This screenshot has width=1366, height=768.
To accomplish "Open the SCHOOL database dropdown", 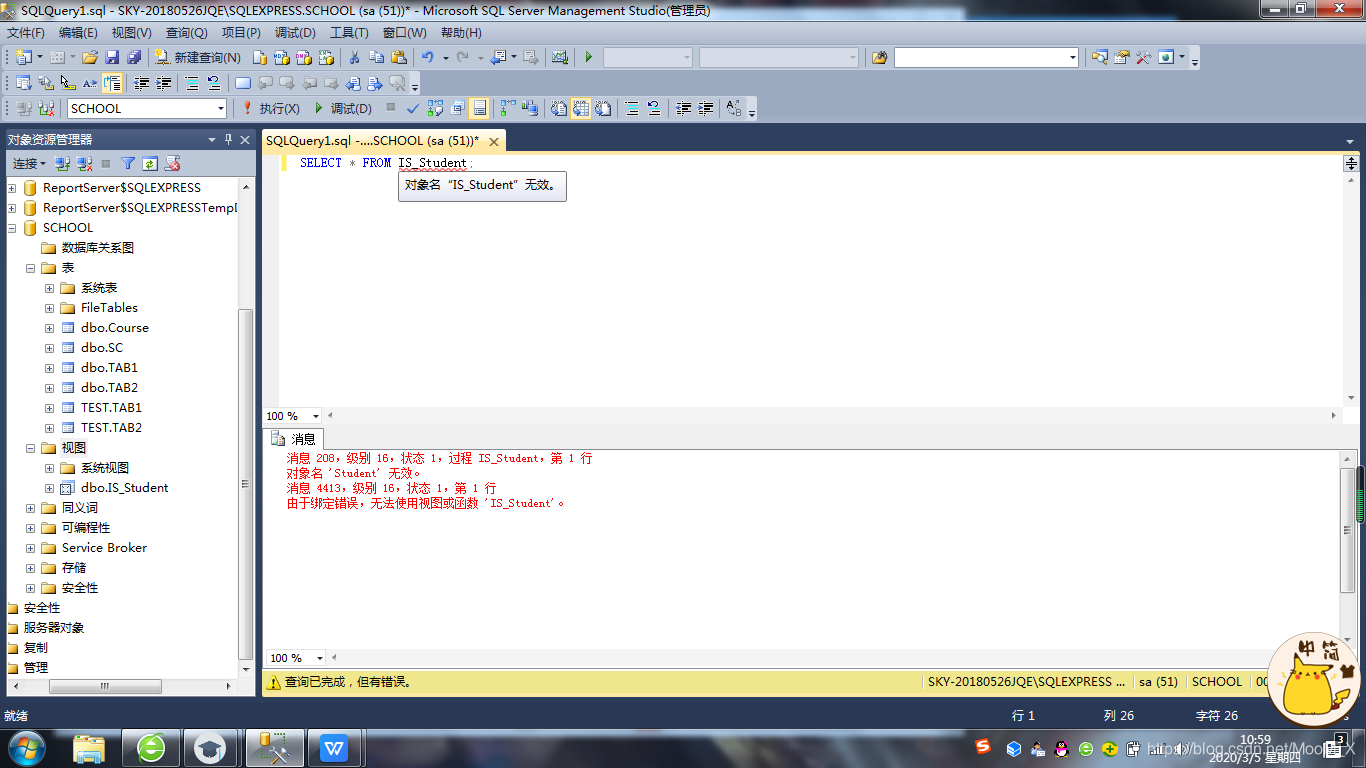I will [x=221, y=108].
